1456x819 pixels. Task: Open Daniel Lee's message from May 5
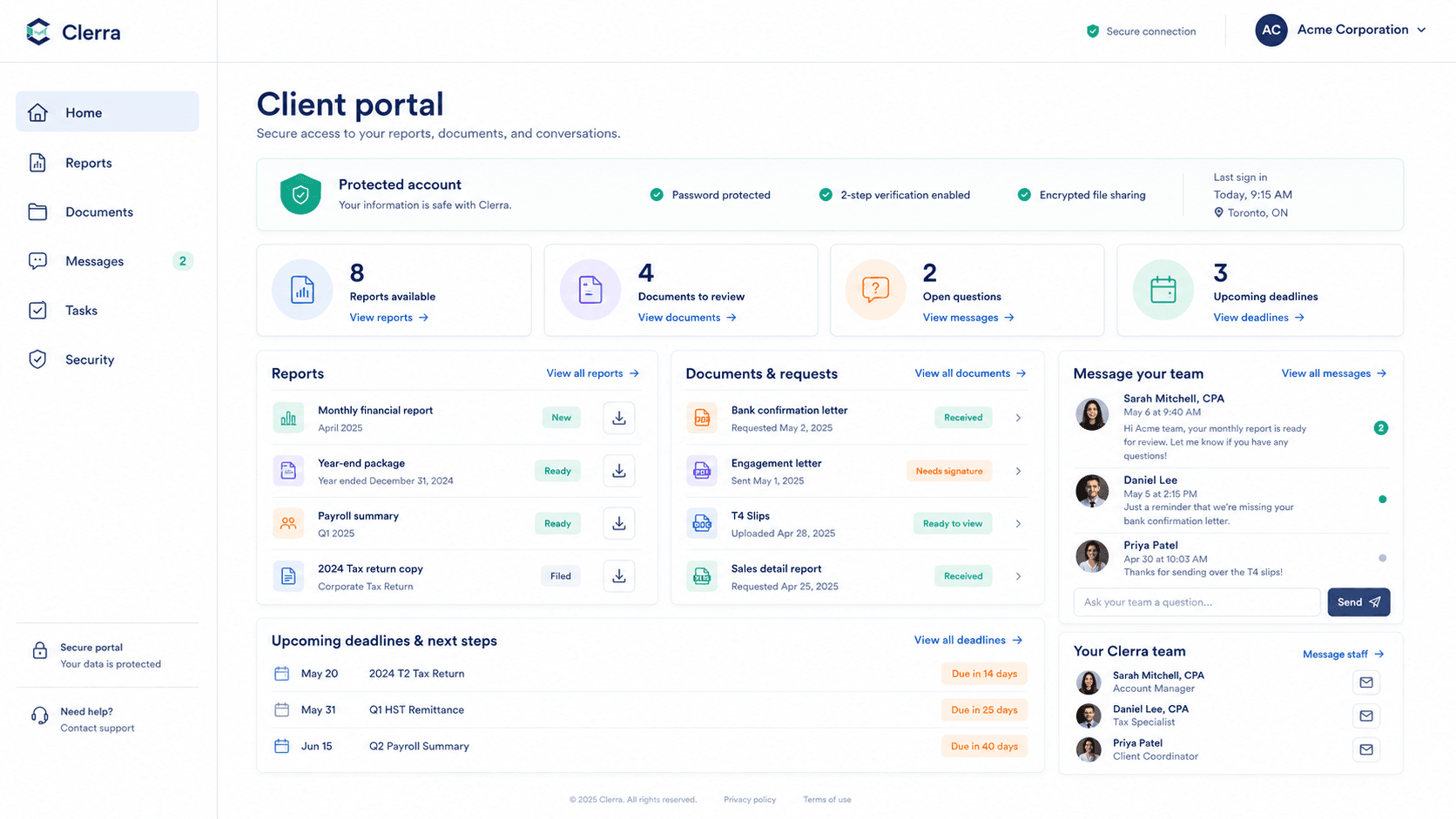(1231, 500)
